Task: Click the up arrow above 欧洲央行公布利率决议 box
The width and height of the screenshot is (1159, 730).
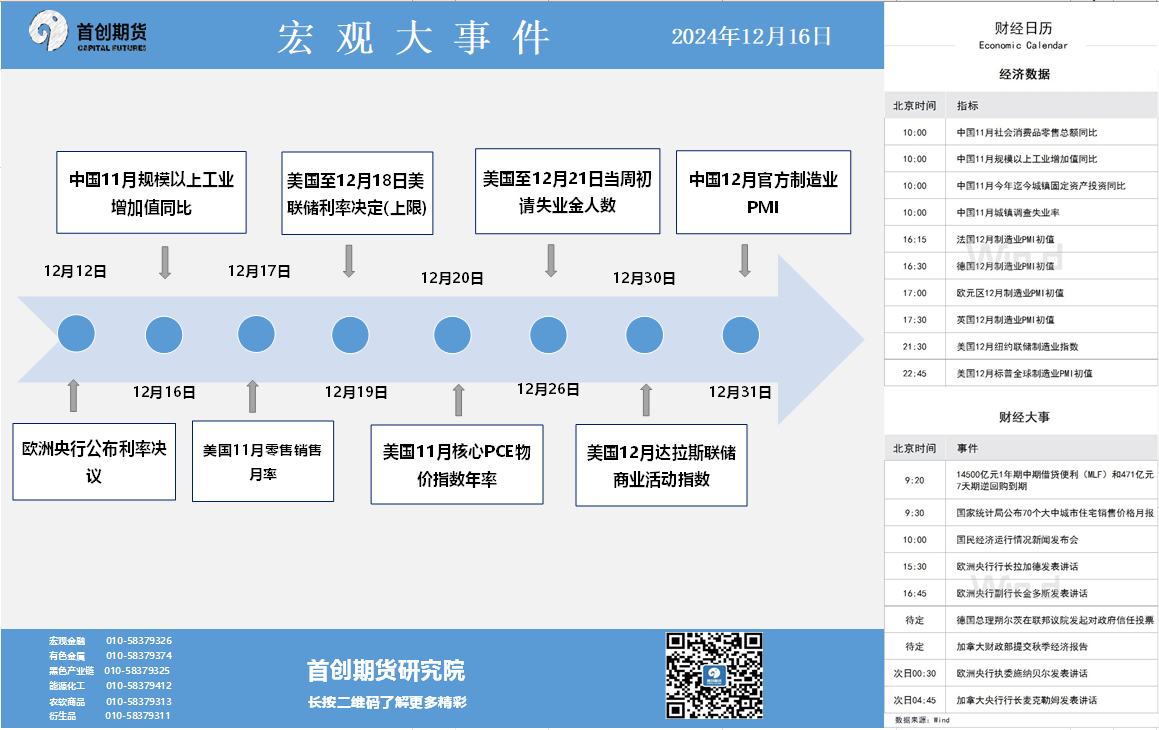Action: (x=73, y=395)
